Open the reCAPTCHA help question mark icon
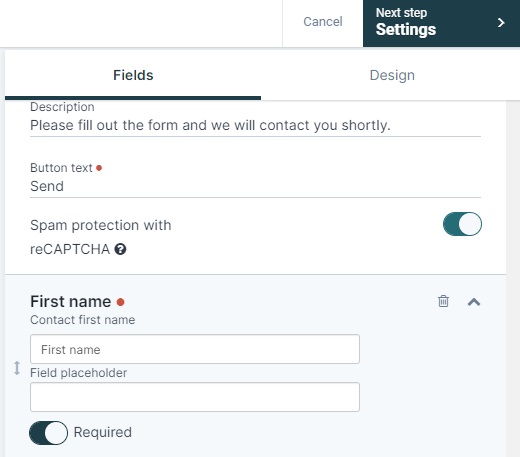The image size is (520, 457). click(120, 249)
